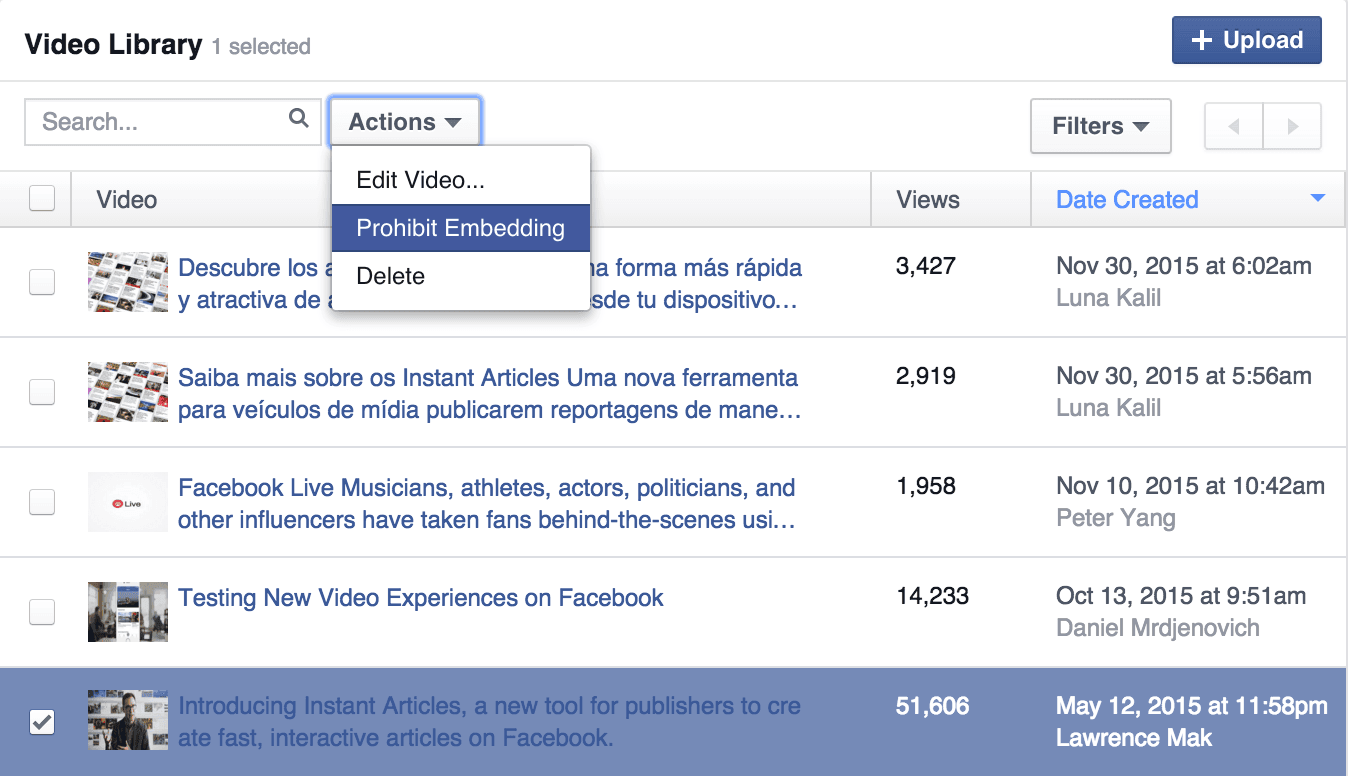Select Prohibit Embedding menu option
This screenshot has width=1348, height=776.
[x=460, y=228]
